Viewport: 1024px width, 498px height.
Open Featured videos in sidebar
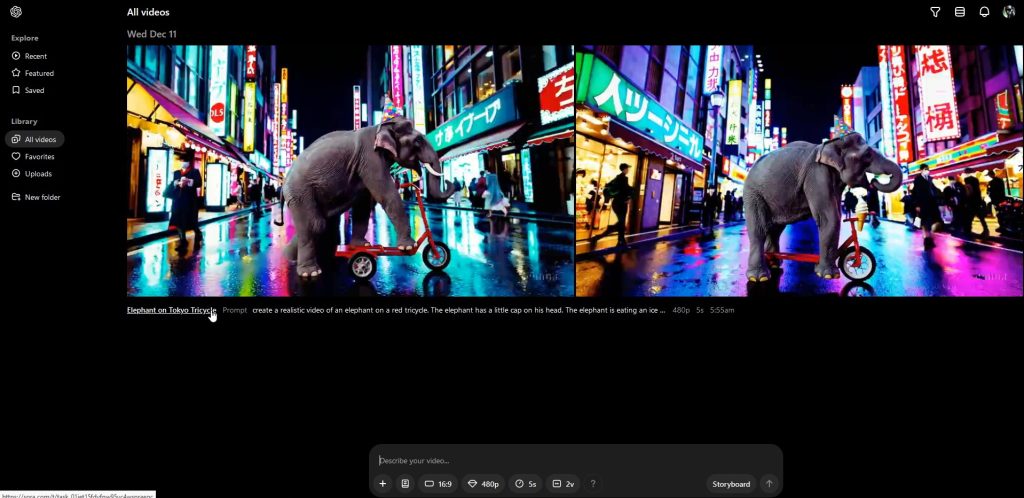(39, 73)
